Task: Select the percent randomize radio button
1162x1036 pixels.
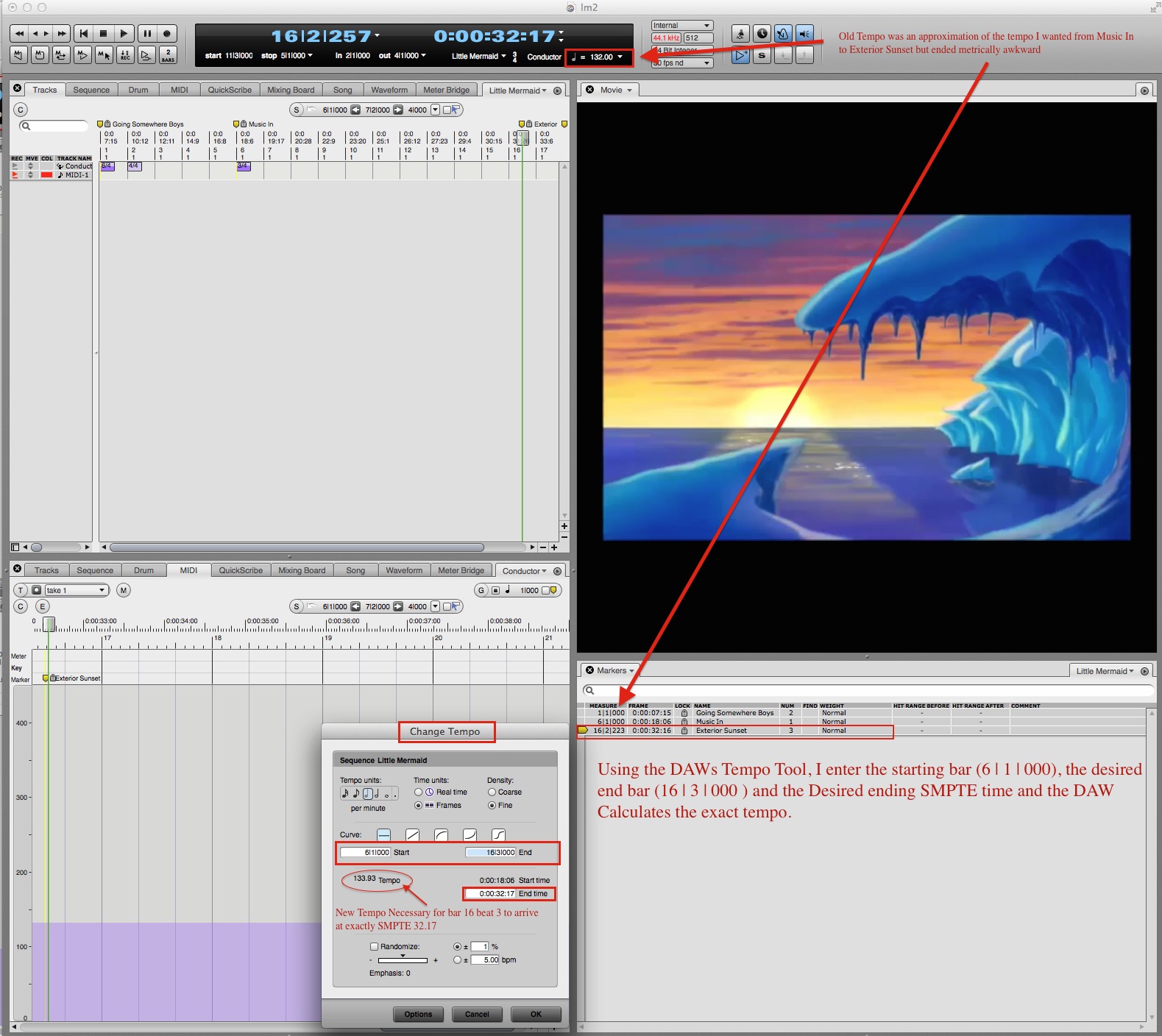Action: click(457, 947)
